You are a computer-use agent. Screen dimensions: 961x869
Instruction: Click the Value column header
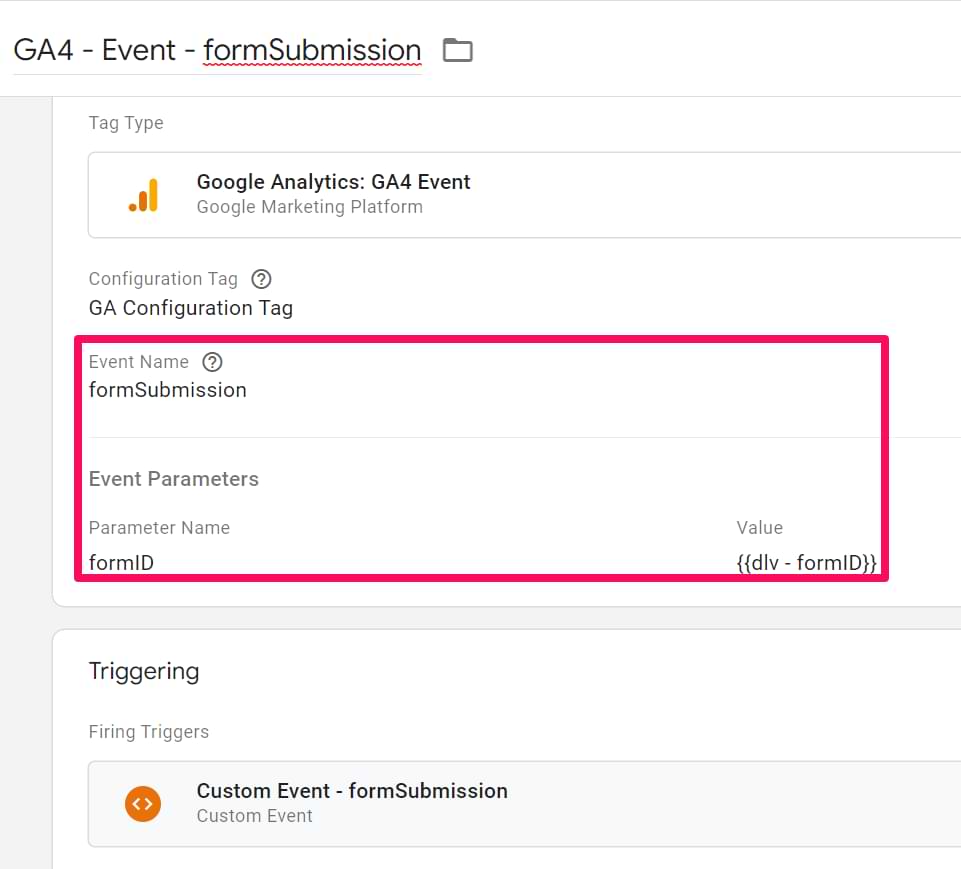point(759,527)
